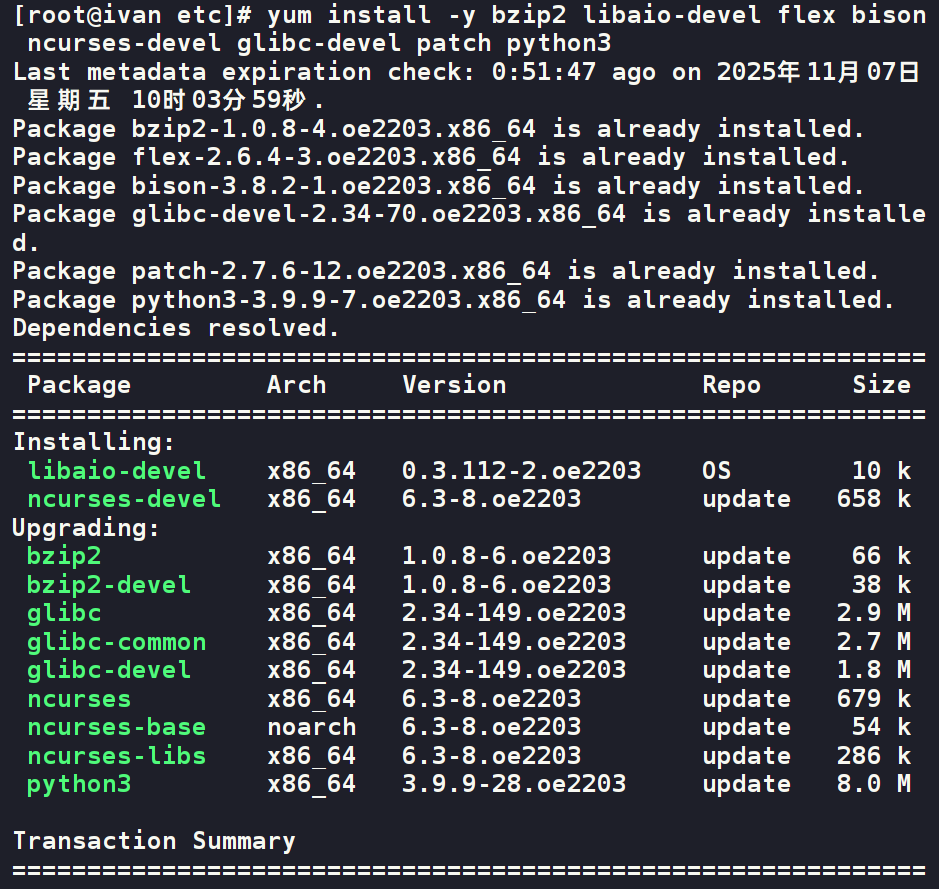The width and height of the screenshot is (939, 889).
Task: Click version 6.3-8.oe2203 in ncurses-libs row
Action: tap(492, 756)
